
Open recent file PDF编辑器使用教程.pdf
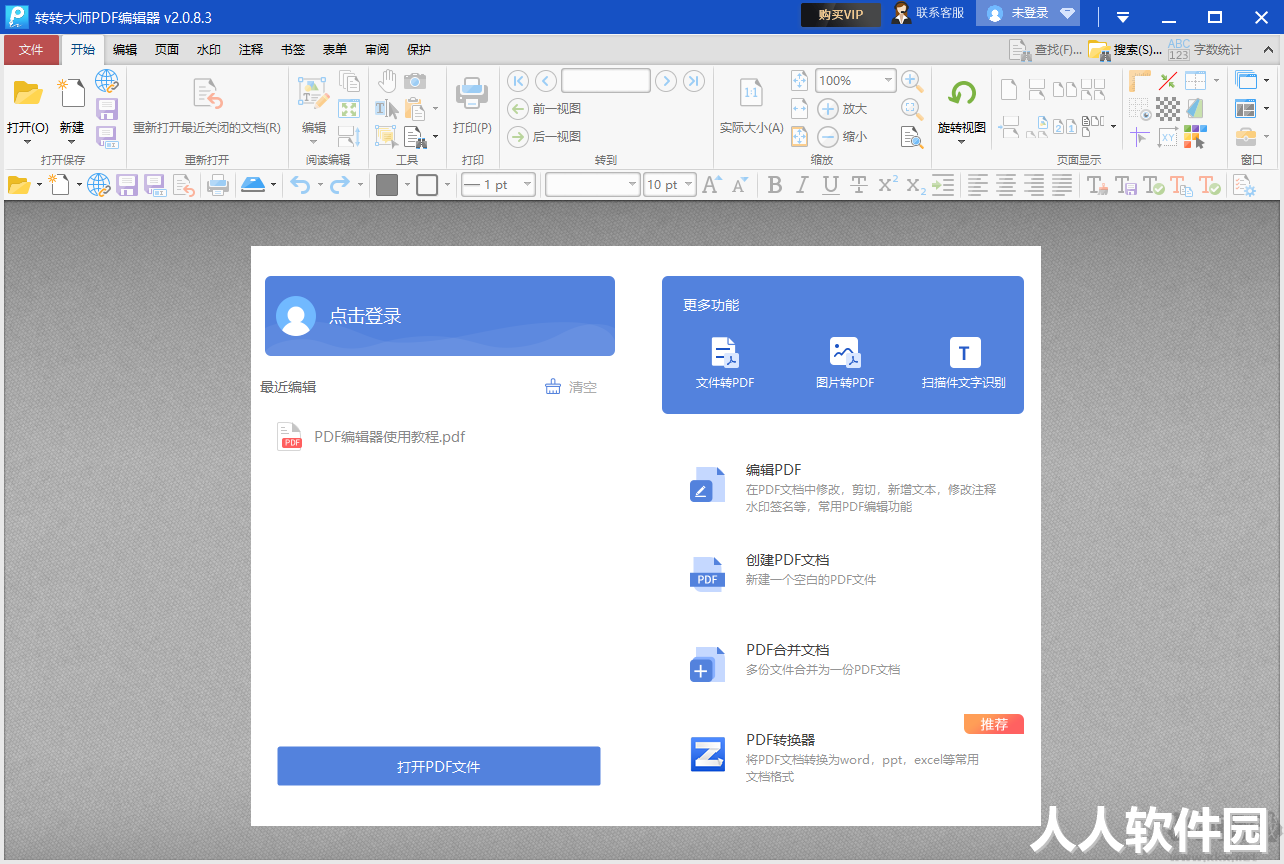coord(372,436)
